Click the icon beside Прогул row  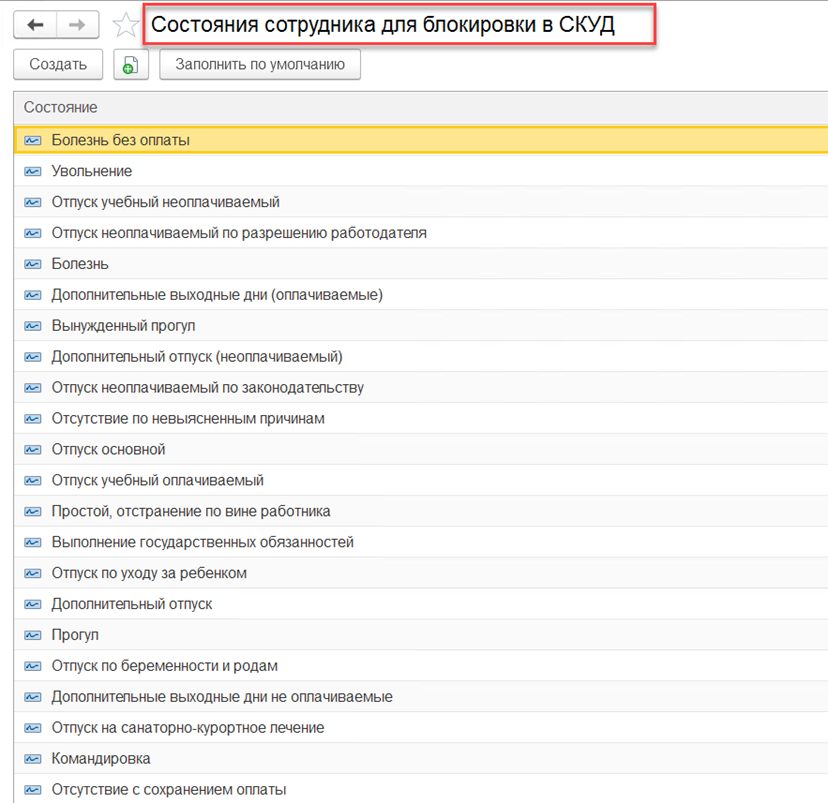coord(33,635)
